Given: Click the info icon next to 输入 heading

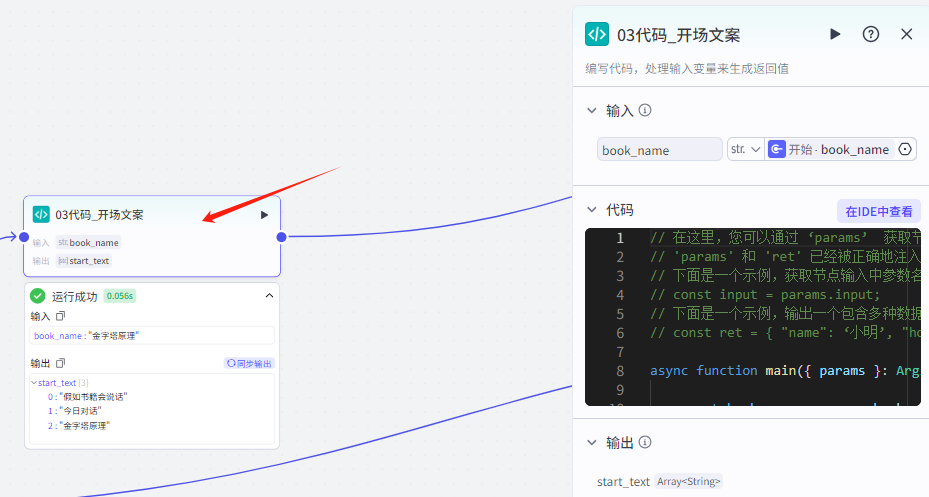Looking at the screenshot, I should pyautogui.click(x=645, y=110).
